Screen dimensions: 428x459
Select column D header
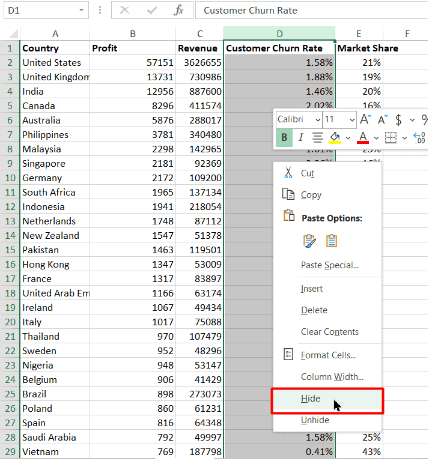point(279,34)
